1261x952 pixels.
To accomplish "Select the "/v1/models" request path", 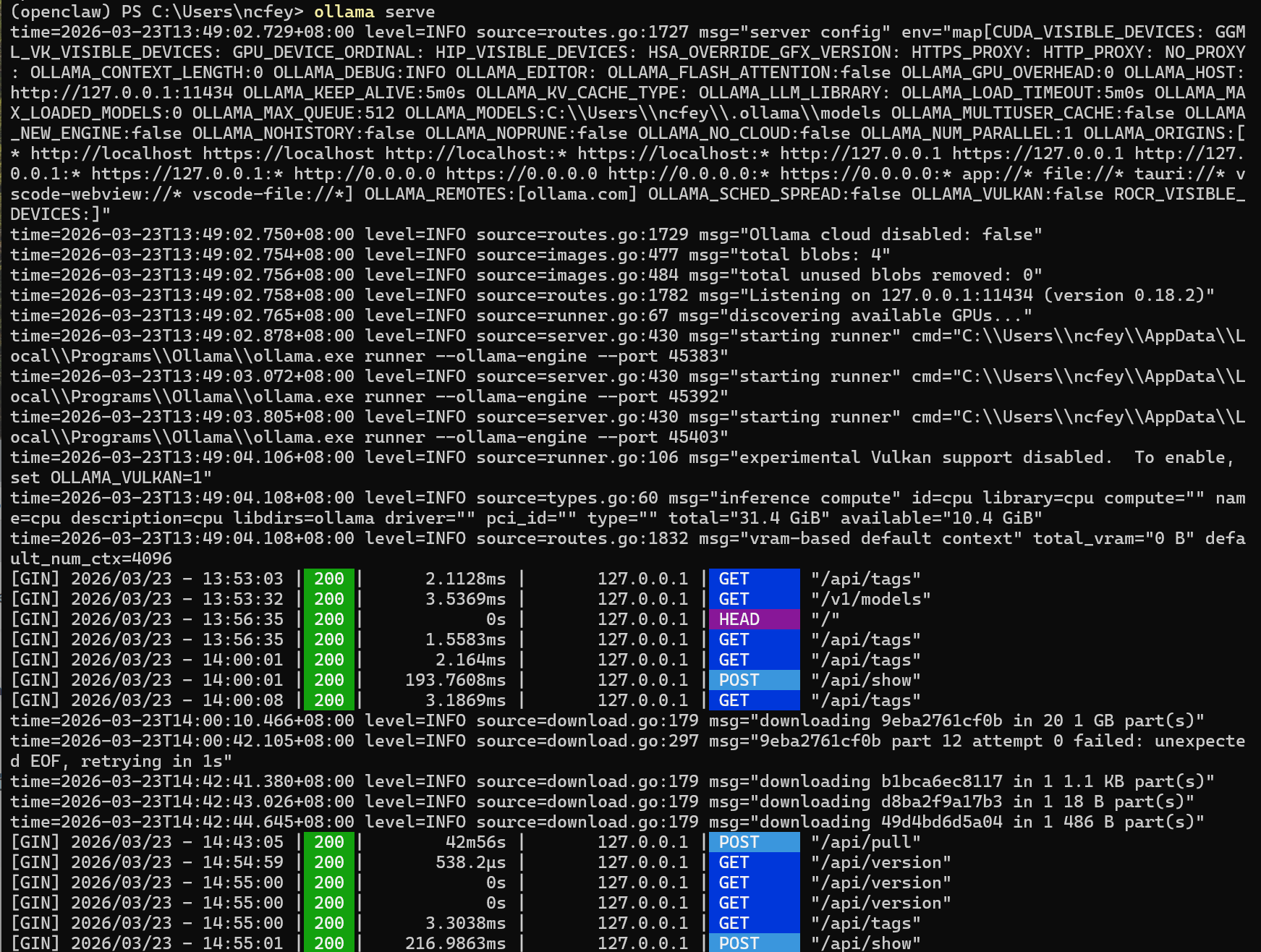I will (871, 599).
